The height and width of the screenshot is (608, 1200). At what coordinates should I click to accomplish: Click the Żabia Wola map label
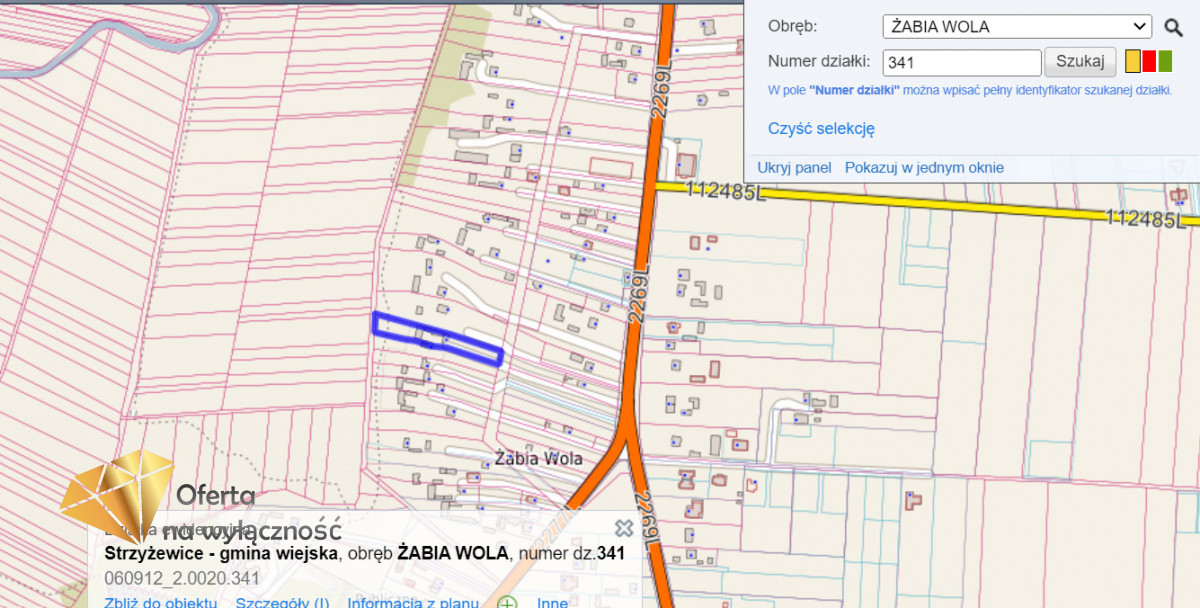click(539, 459)
